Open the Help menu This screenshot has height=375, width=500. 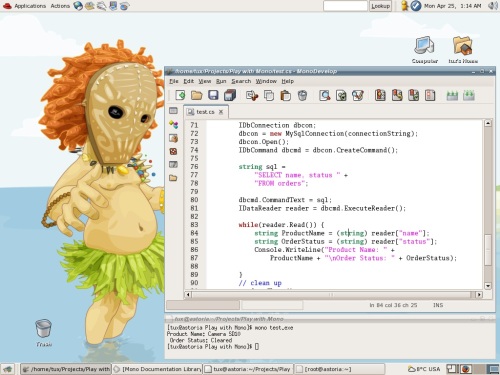pyautogui.click(x=287, y=81)
